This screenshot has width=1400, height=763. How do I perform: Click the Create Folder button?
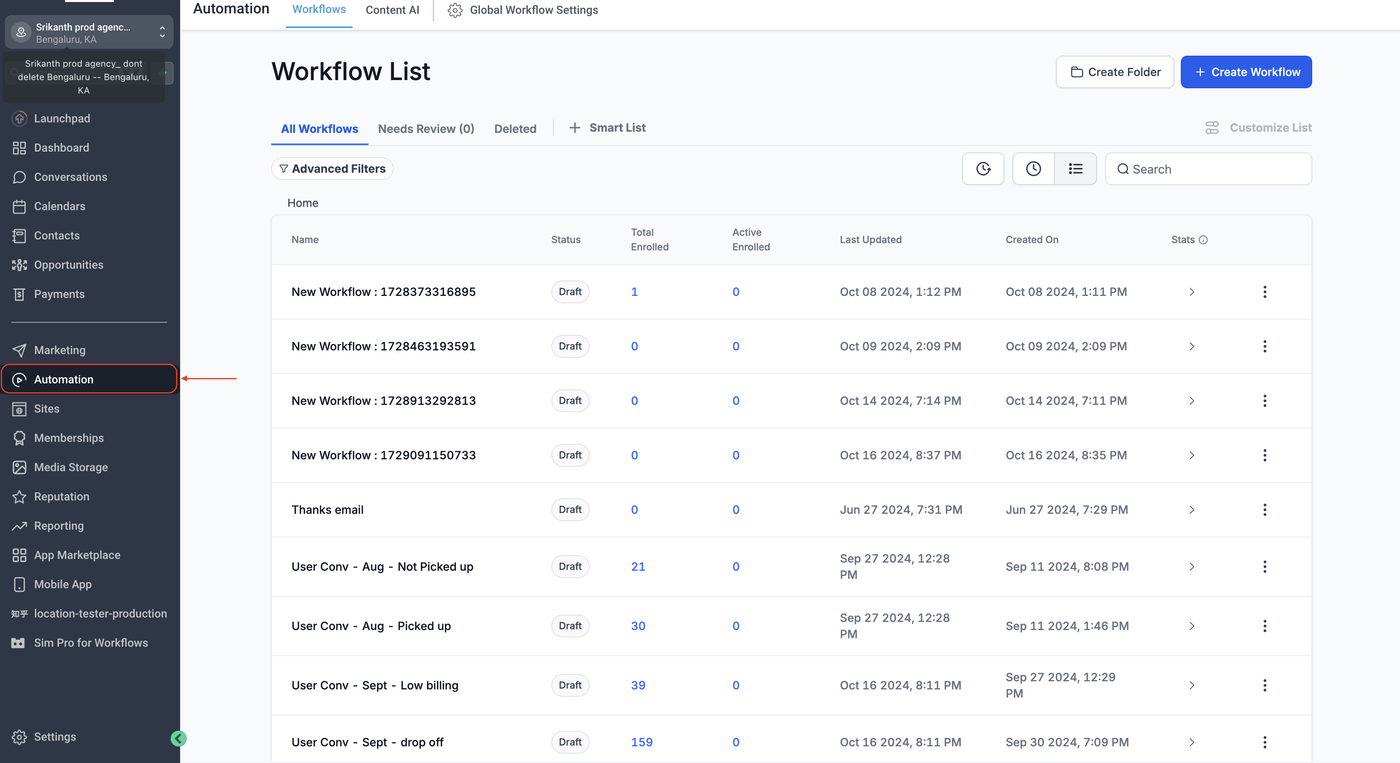[1115, 72]
